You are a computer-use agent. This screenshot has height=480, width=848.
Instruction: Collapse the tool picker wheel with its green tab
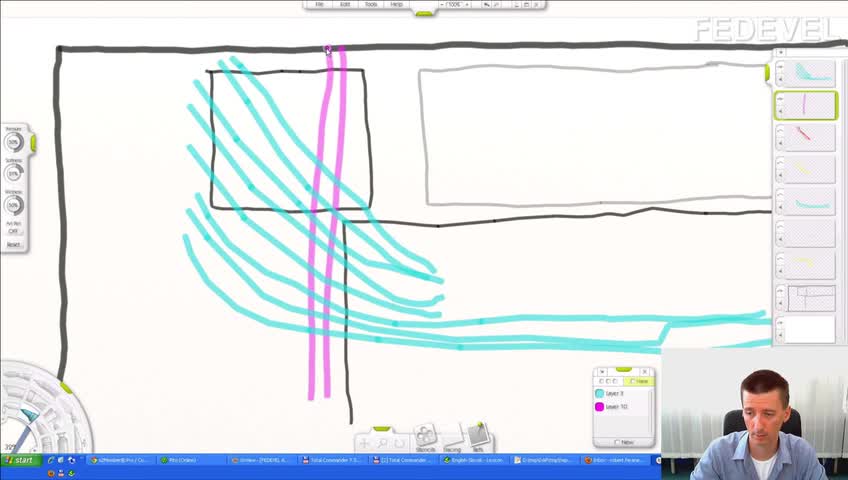(66, 387)
